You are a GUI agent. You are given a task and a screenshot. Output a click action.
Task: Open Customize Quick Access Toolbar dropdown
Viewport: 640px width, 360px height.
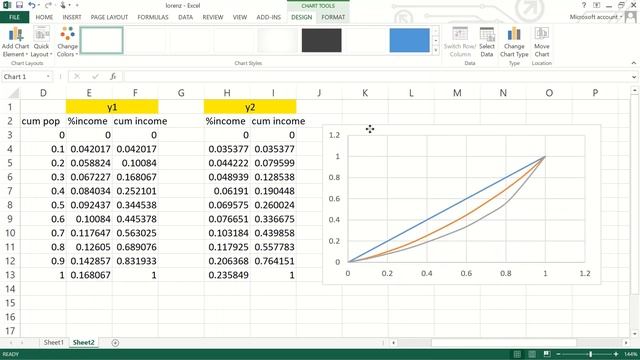click(77, 5)
